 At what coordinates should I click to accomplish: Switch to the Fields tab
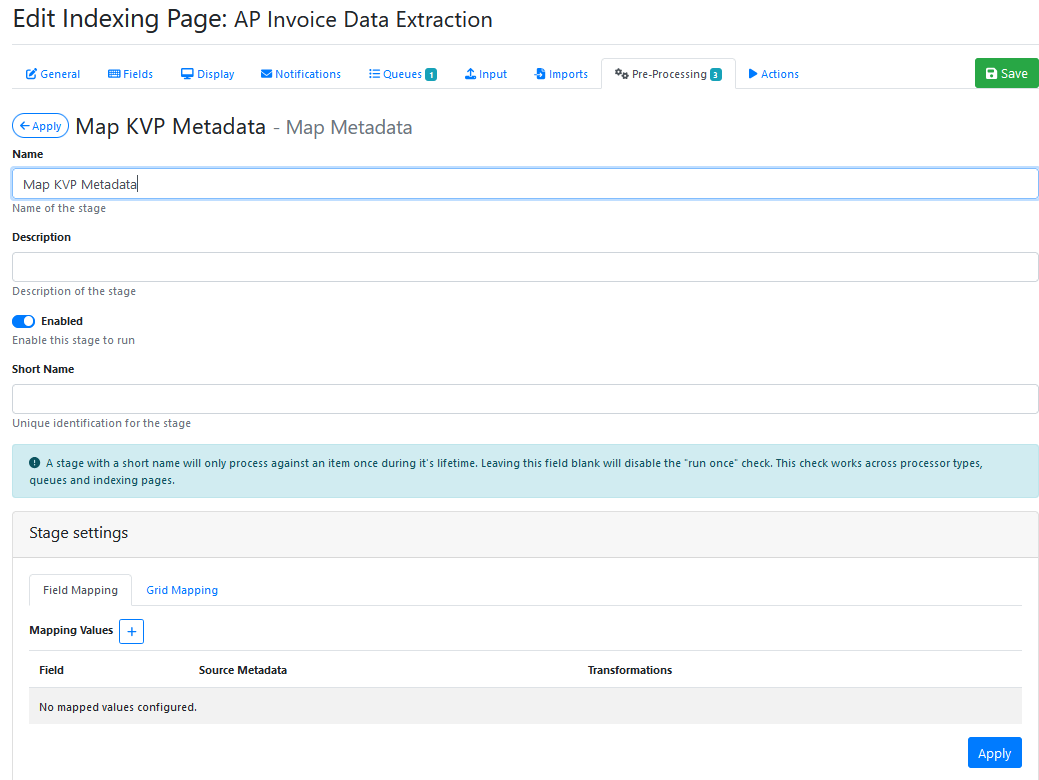[131, 74]
